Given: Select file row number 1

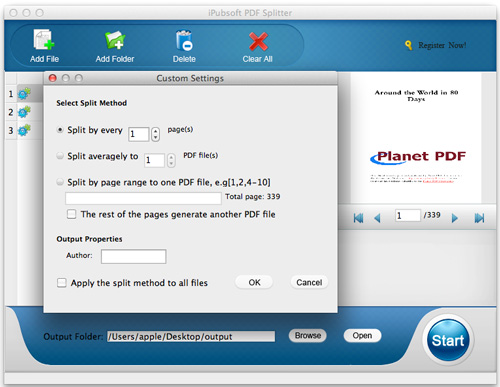Looking at the screenshot, I should click(x=11, y=94).
